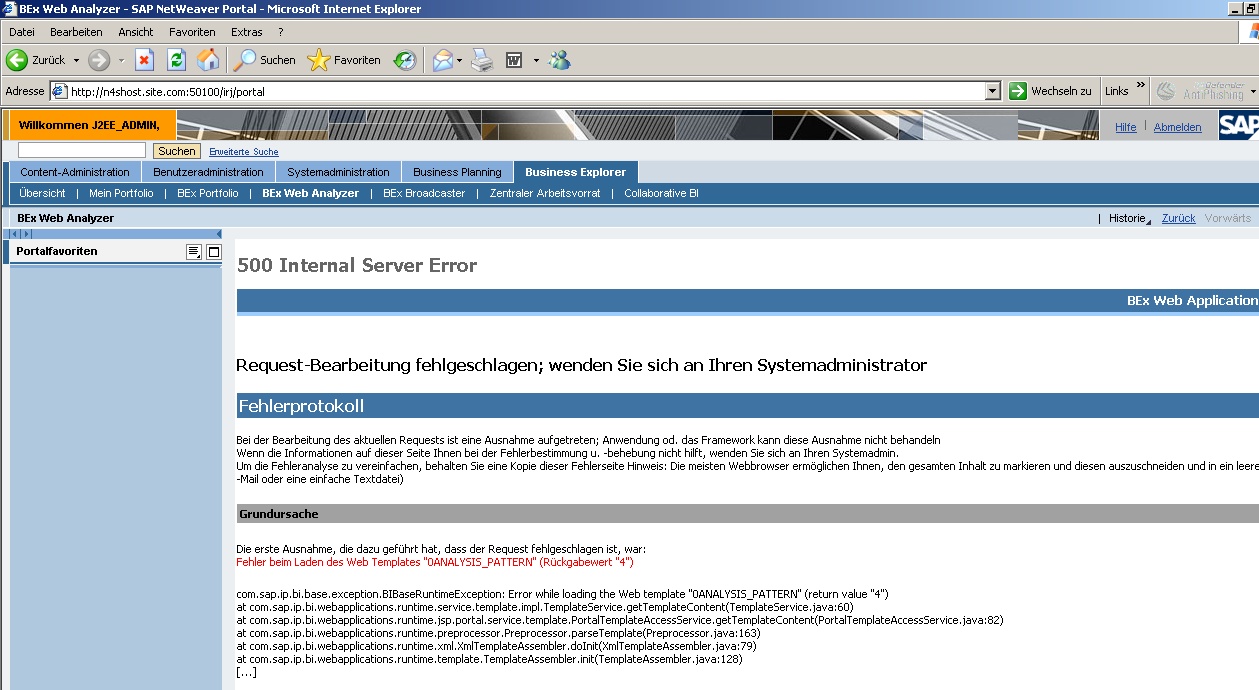Expand the Zurück back history dropdown

pyautogui.click(x=76, y=60)
